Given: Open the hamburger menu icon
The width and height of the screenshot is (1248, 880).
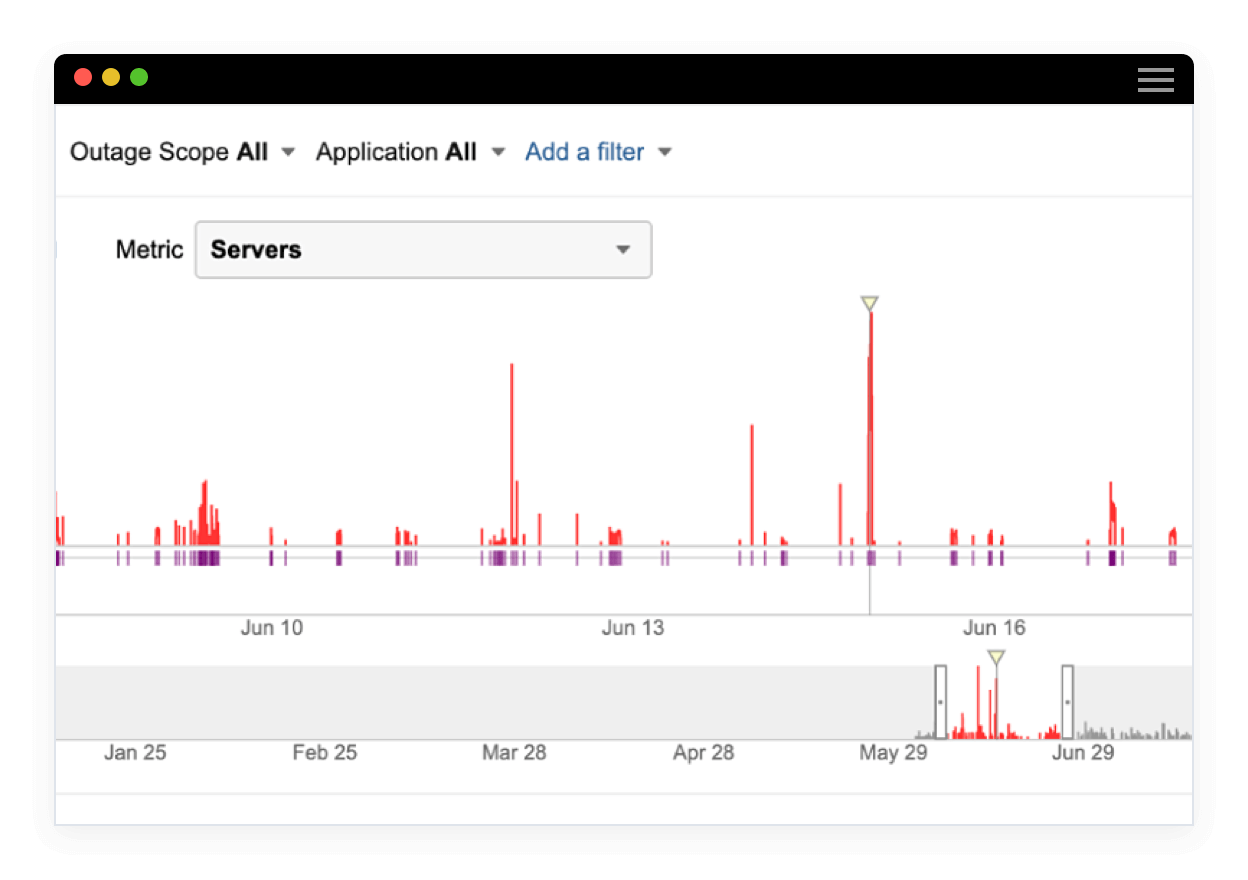Looking at the screenshot, I should (x=1155, y=80).
